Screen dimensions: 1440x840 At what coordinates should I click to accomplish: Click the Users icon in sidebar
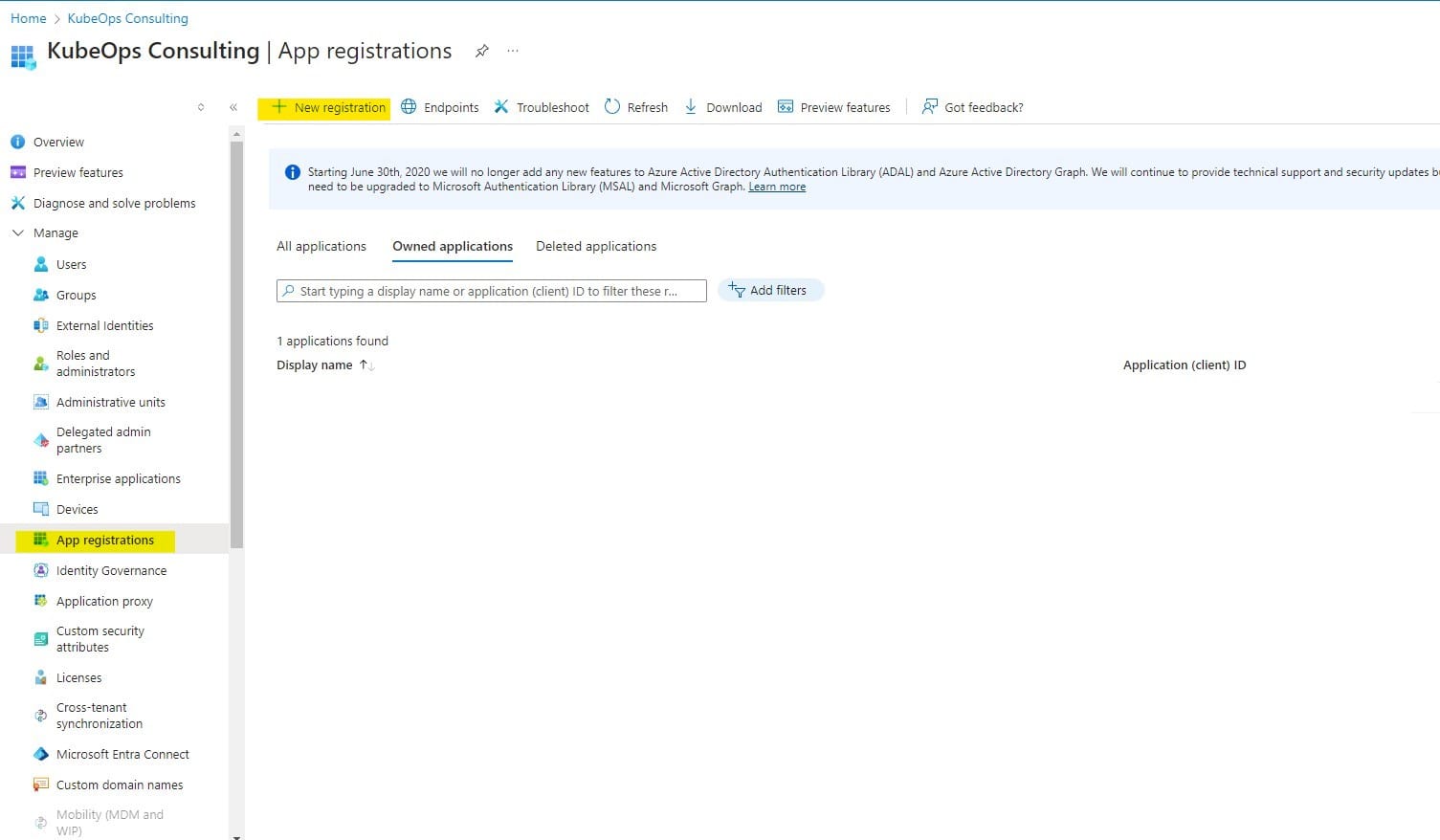click(x=41, y=264)
